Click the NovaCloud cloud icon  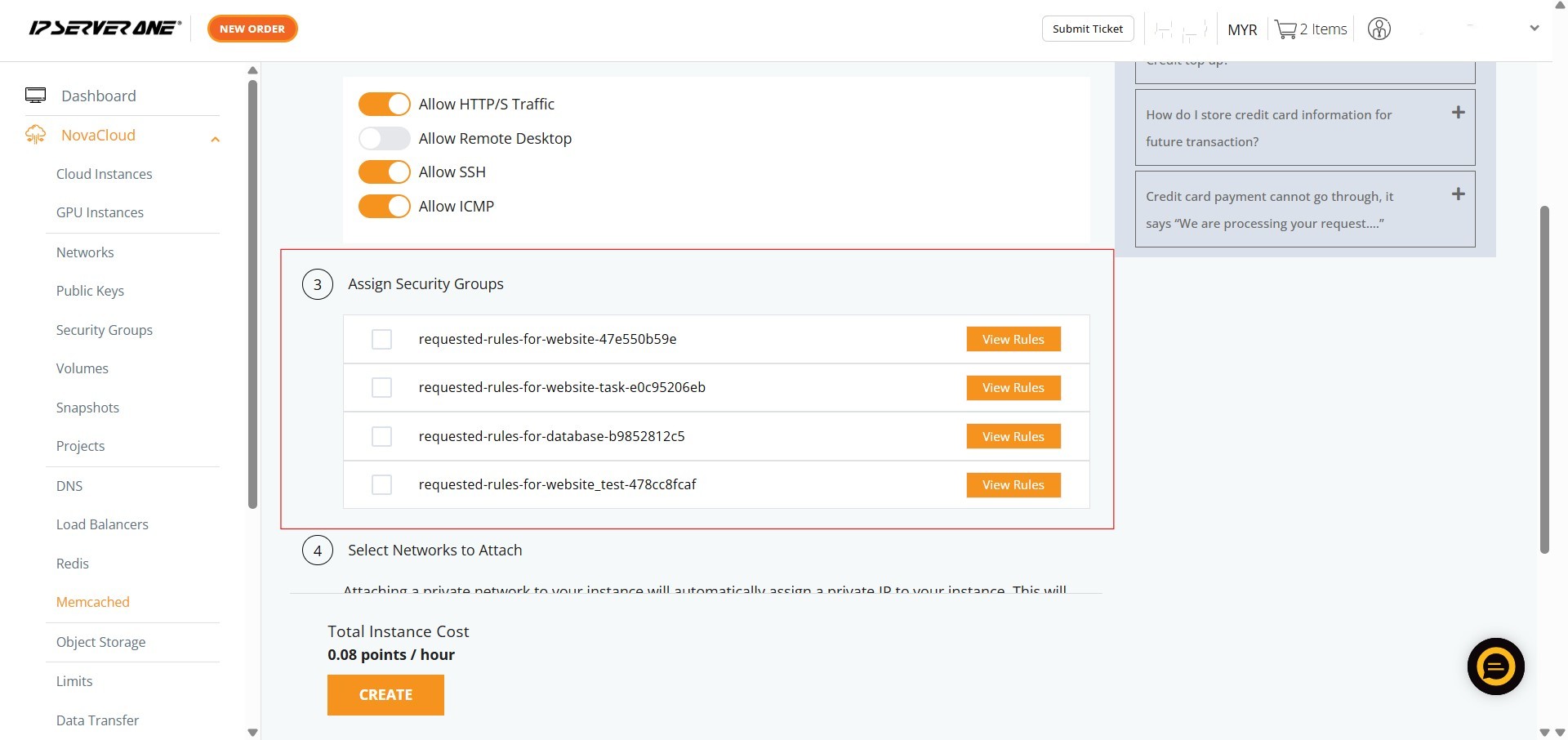(x=36, y=135)
